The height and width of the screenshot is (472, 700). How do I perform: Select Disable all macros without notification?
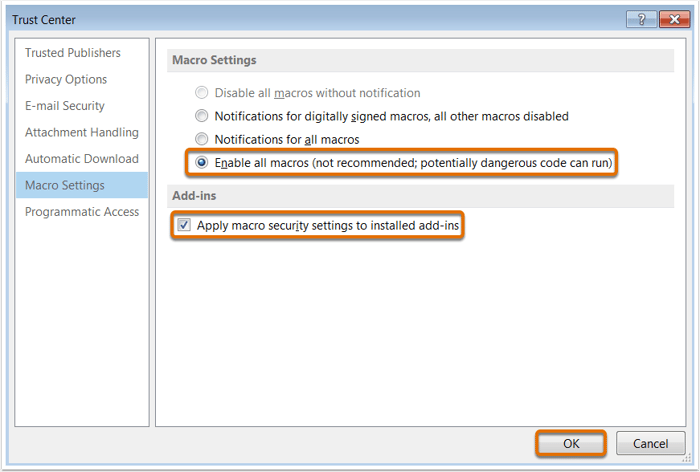[201, 92]
